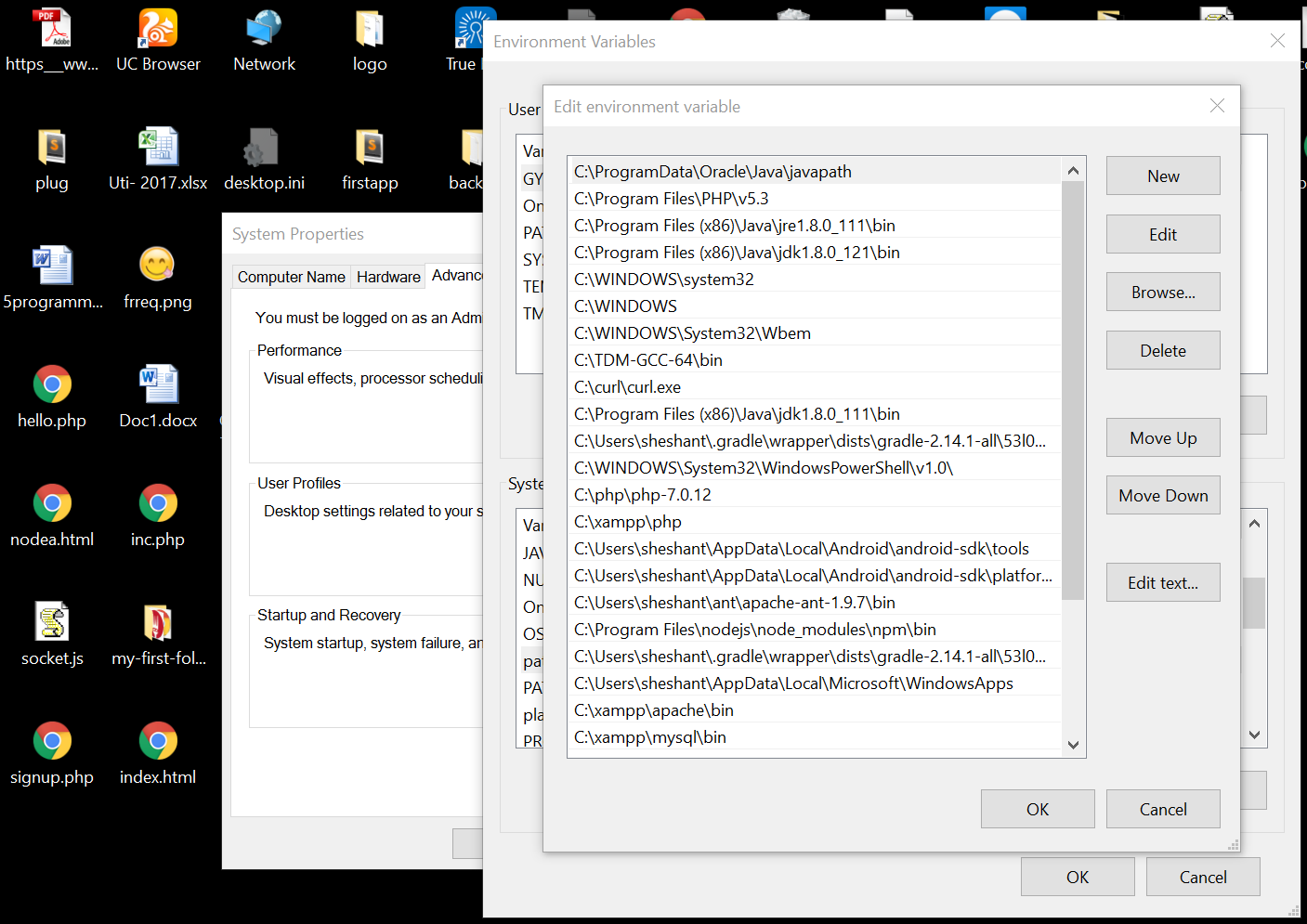
Task: Click the New button for path entry
Action: (x=1163, y=176)
